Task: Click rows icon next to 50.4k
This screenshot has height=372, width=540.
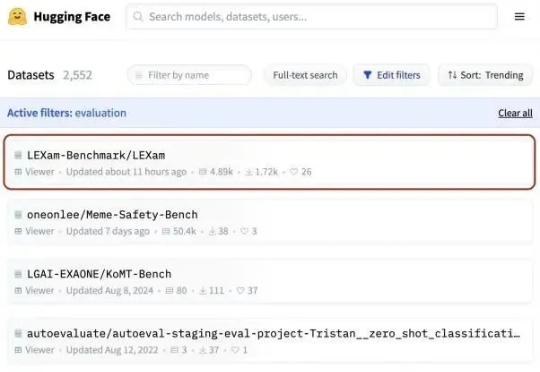Action: [166, 231]
